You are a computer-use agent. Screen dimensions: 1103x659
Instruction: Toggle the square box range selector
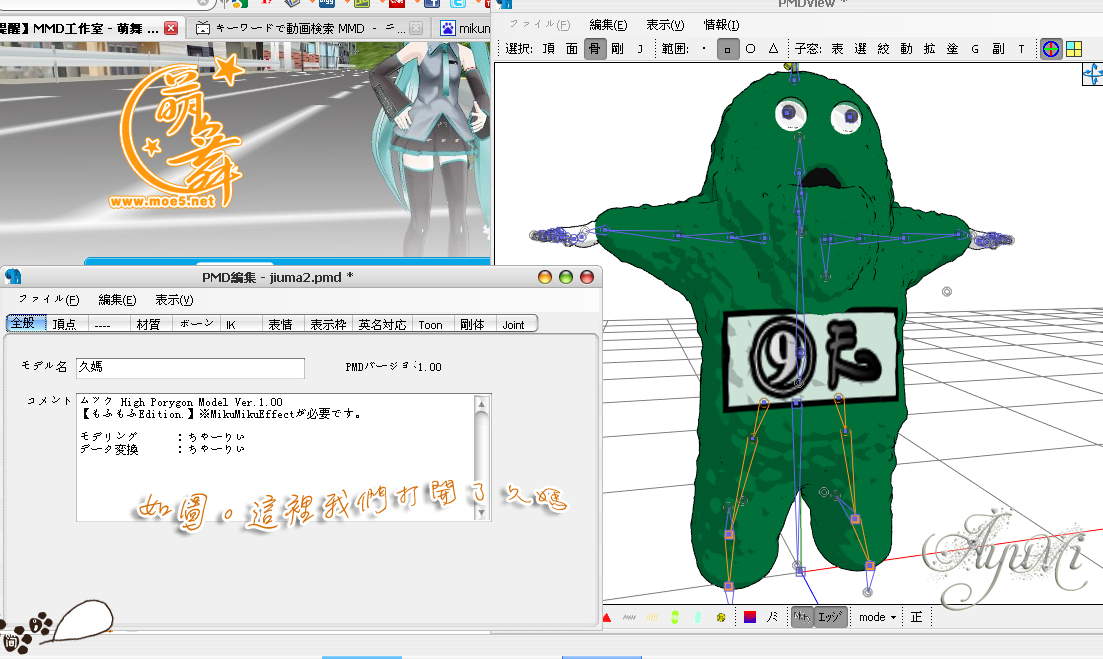coord(728,49)
